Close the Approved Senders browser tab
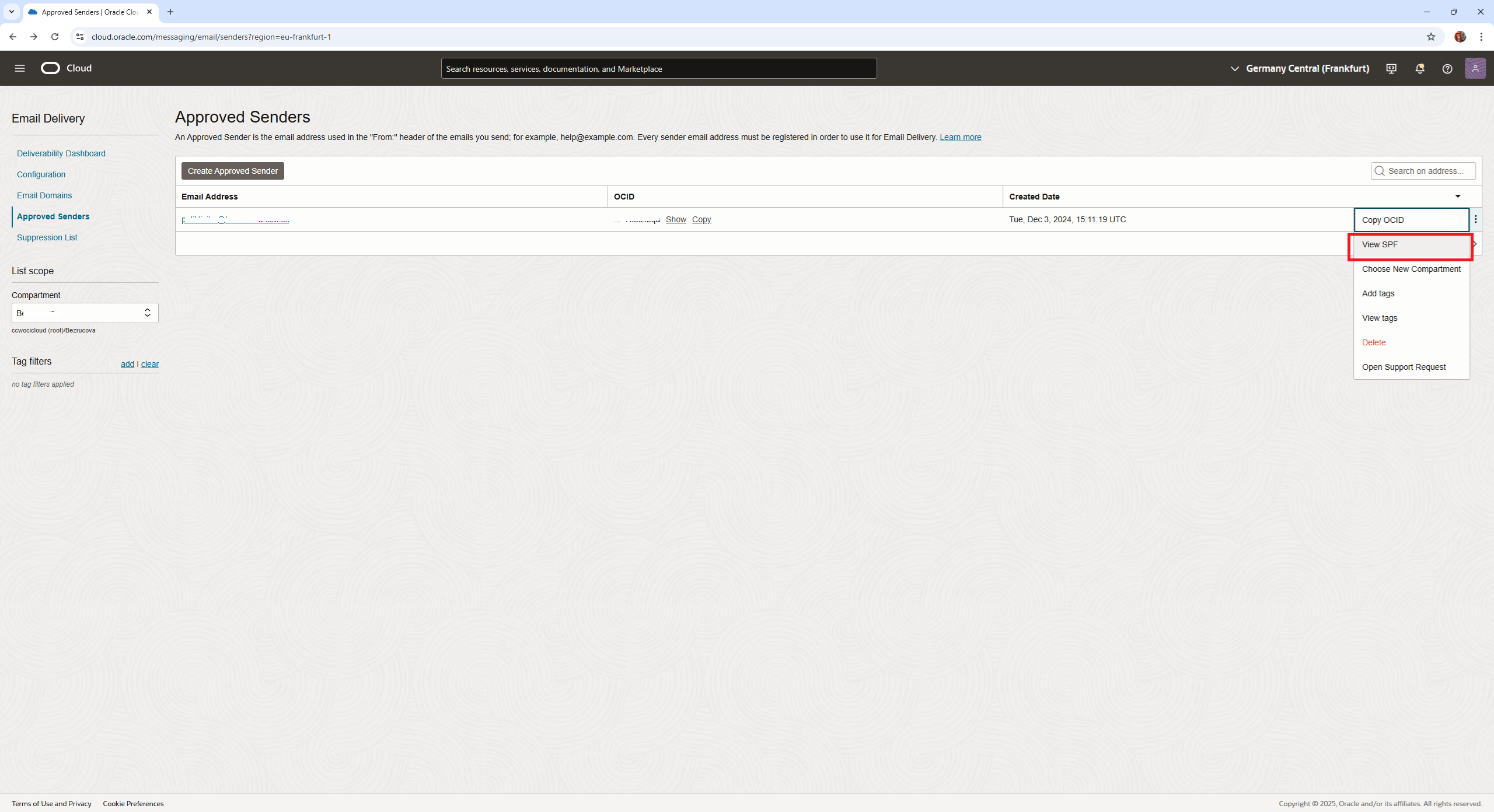 pyautogui.click(x=149, y=12)
